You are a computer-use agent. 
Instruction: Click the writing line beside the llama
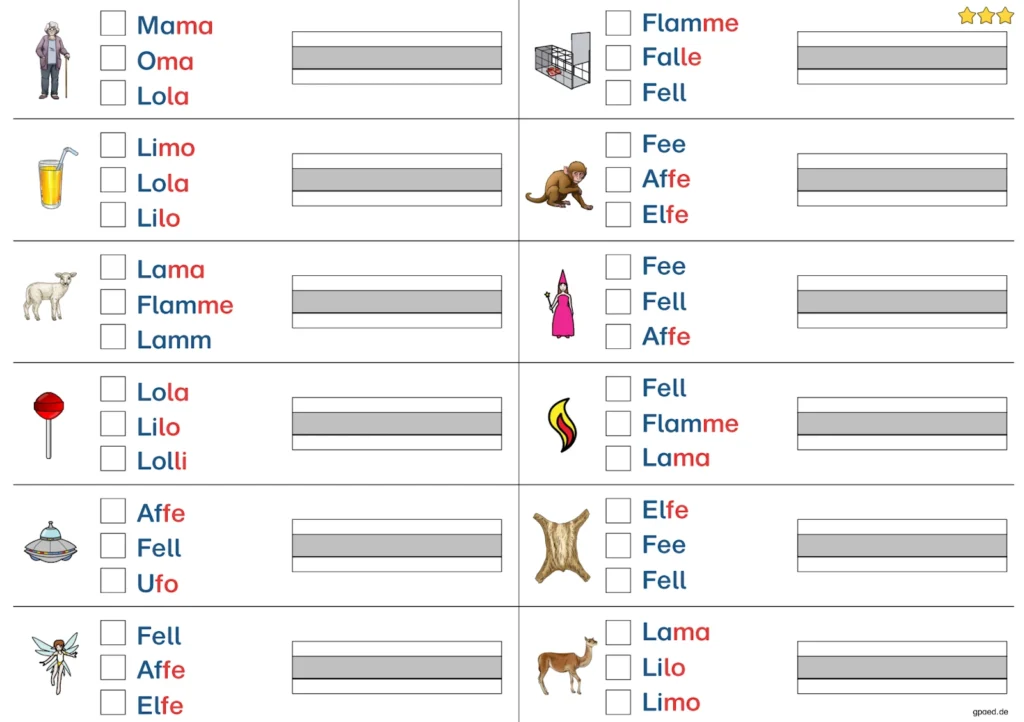[901, 667]
